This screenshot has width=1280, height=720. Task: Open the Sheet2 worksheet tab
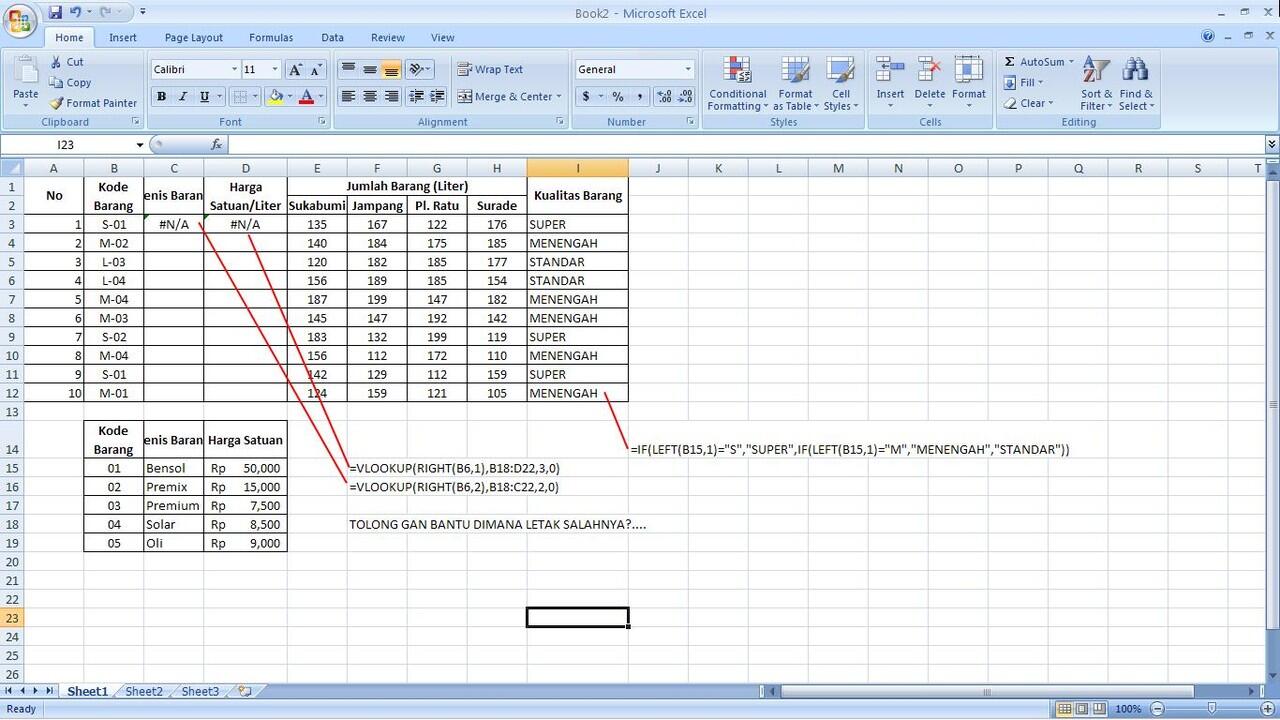144,691
